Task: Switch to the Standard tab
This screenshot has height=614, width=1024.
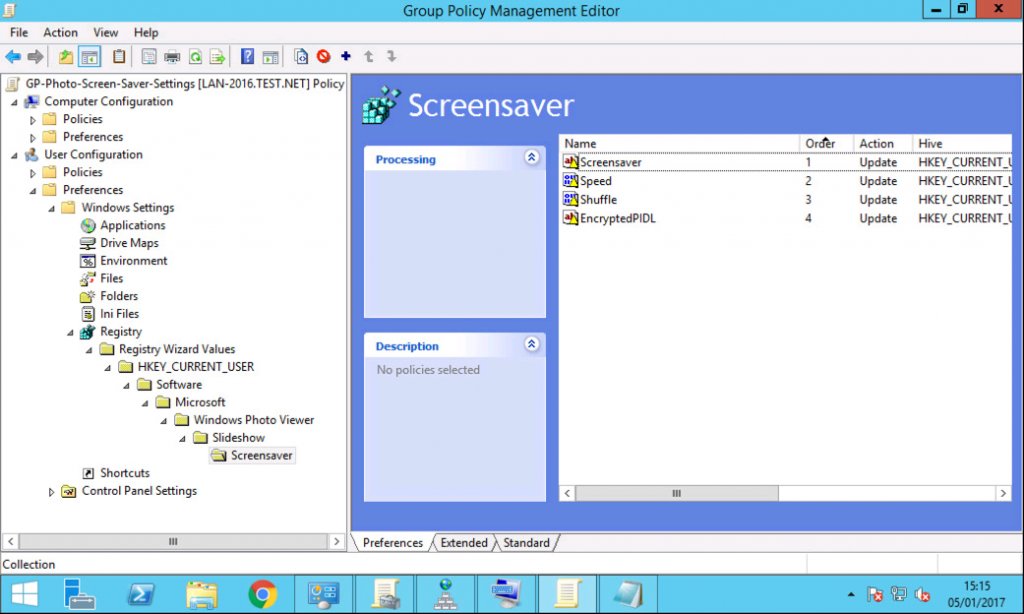Action: (x=526, y=542)
